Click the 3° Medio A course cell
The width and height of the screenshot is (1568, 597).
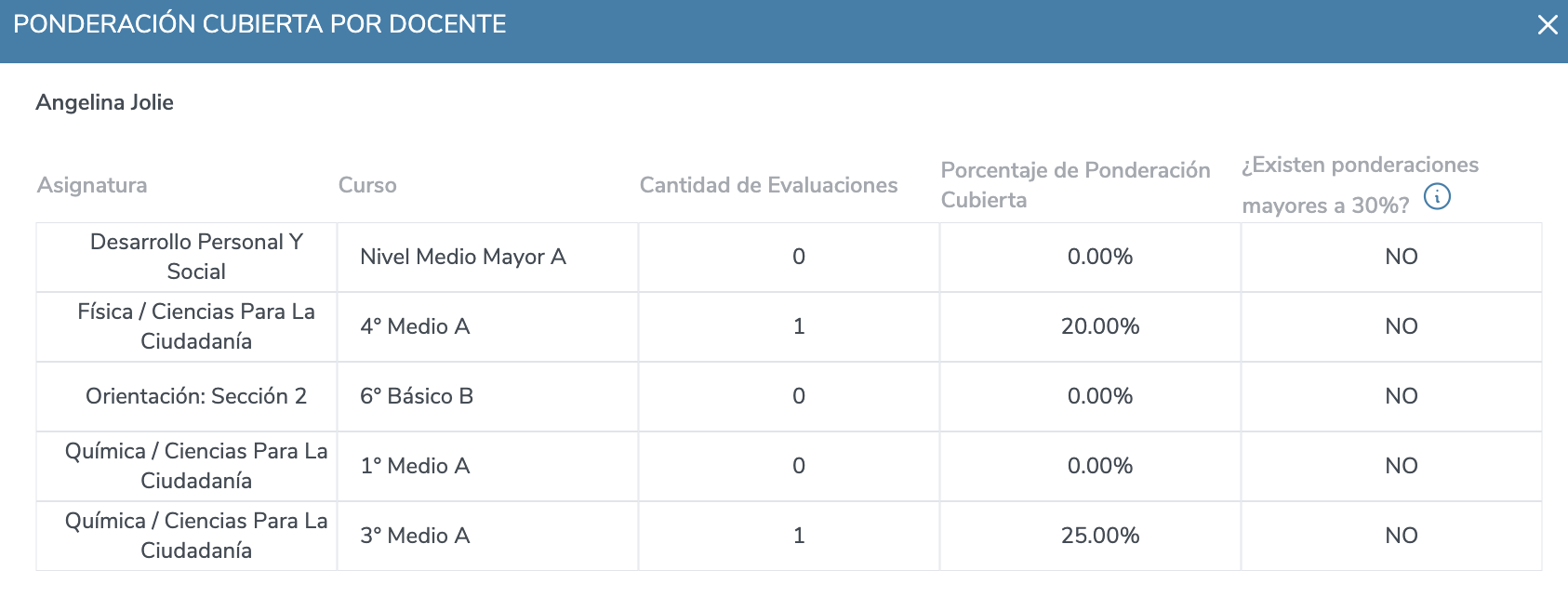pos(487,536)
